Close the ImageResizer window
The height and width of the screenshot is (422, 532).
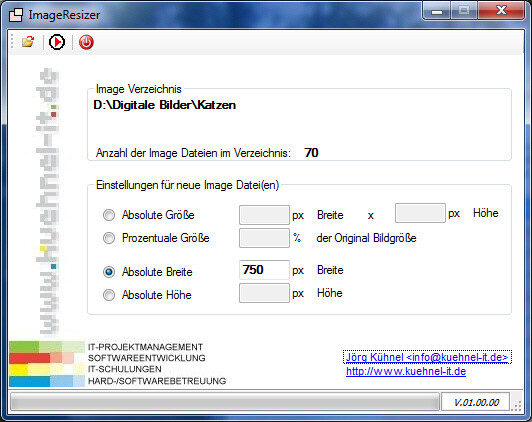pyautogui.click(x=501, y=10)
